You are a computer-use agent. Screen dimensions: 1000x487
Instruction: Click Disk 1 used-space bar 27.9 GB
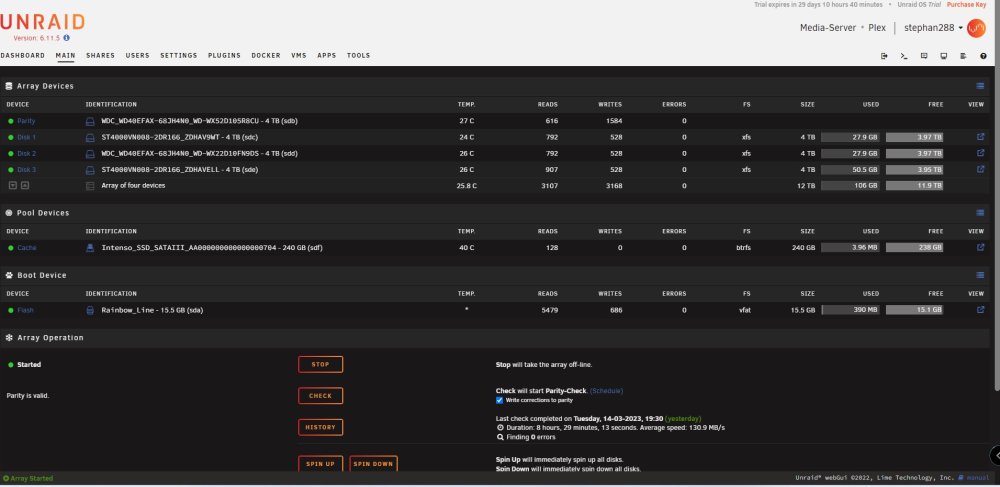point(850,137)
